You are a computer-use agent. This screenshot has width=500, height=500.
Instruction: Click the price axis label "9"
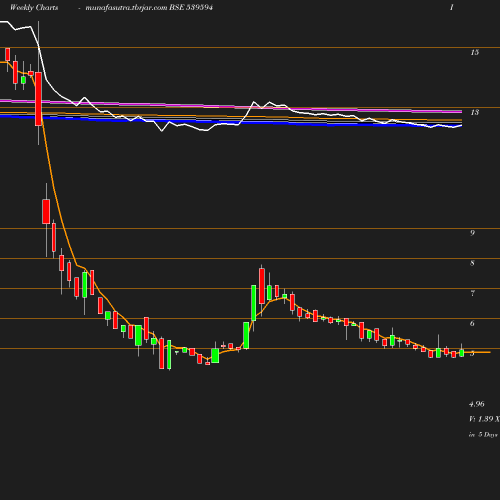(x=472, y=233)
